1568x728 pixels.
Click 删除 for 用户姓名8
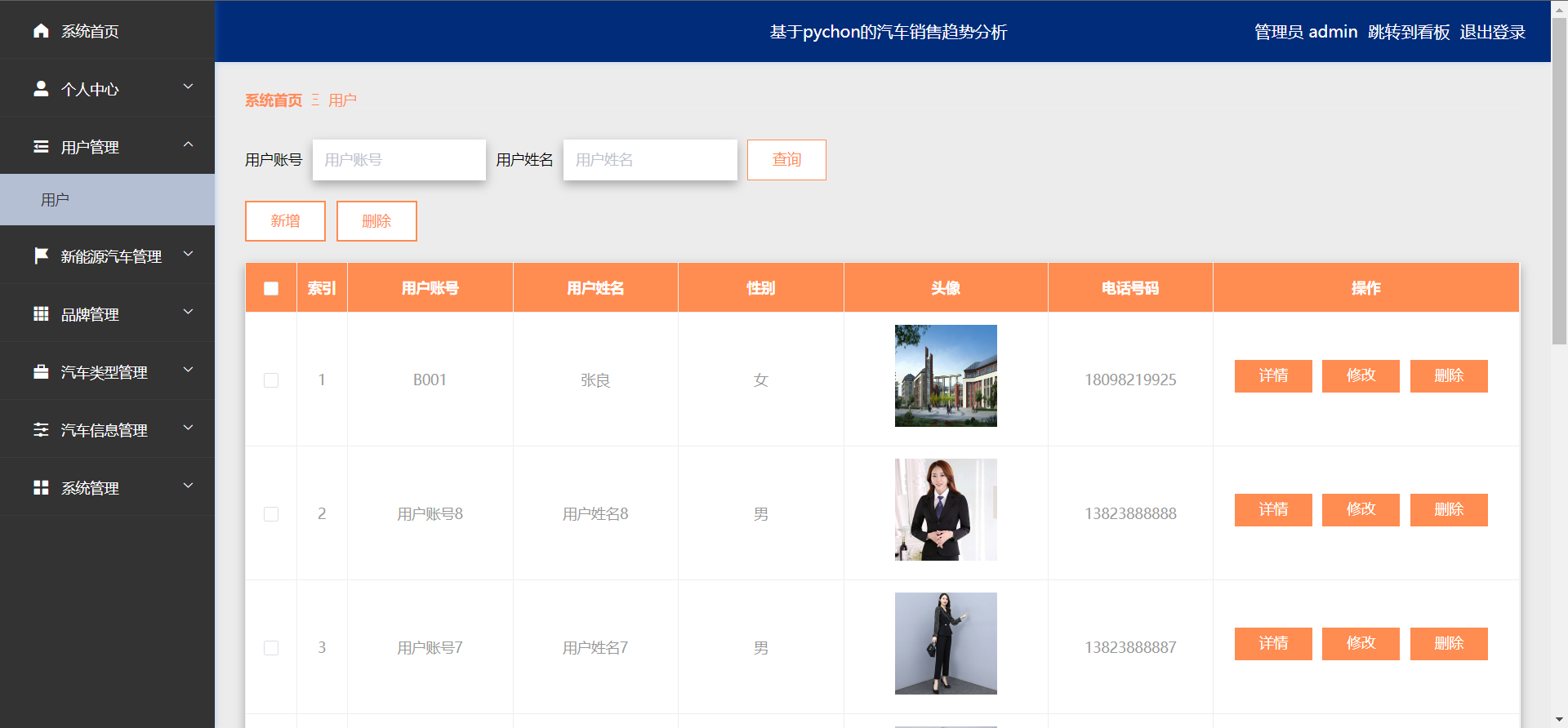pos(1449,510)
